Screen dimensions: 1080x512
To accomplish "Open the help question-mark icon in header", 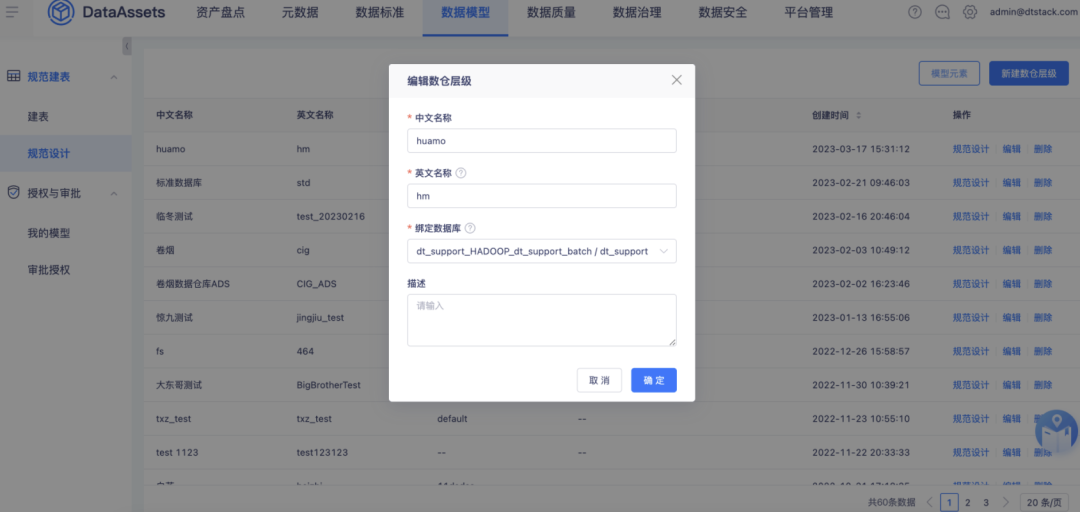I will (x=915, y=12).
